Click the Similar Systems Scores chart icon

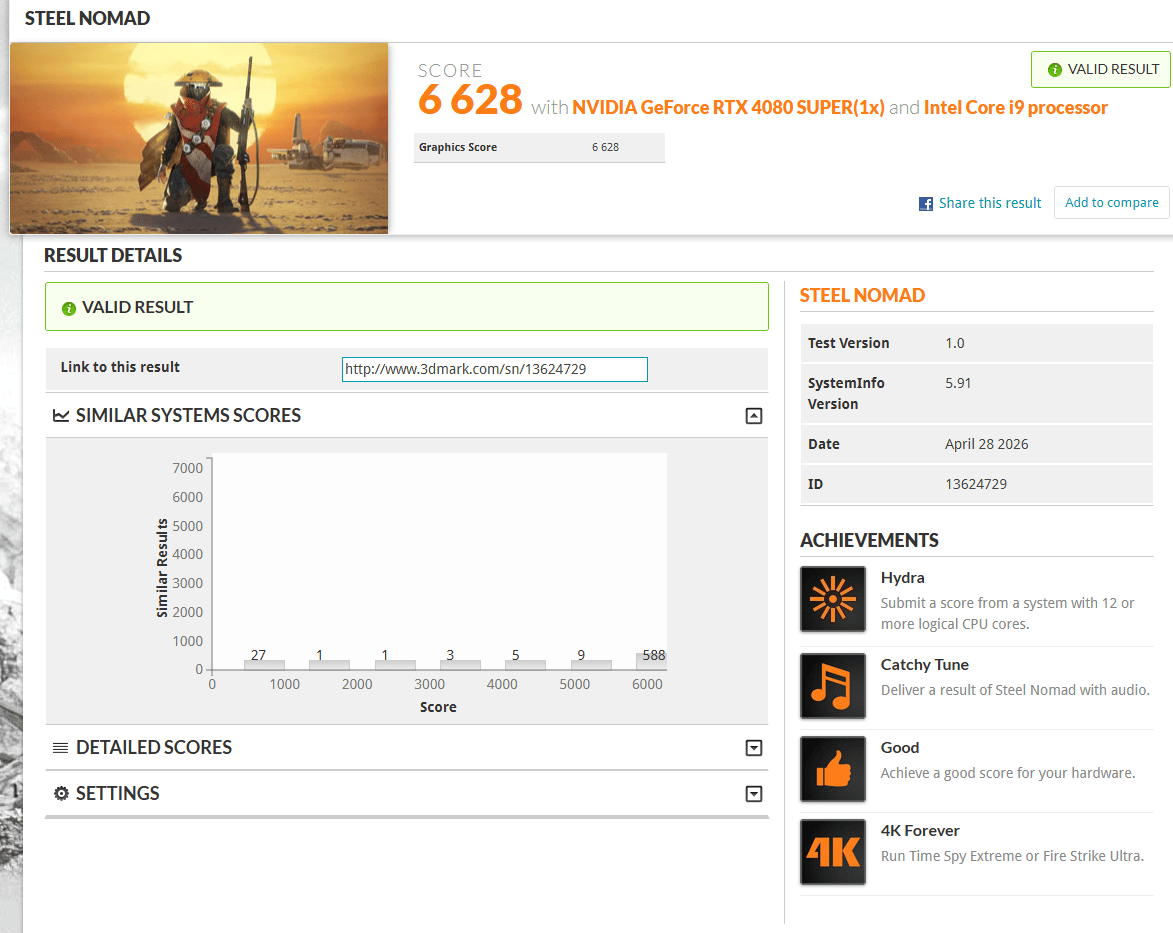61,415
